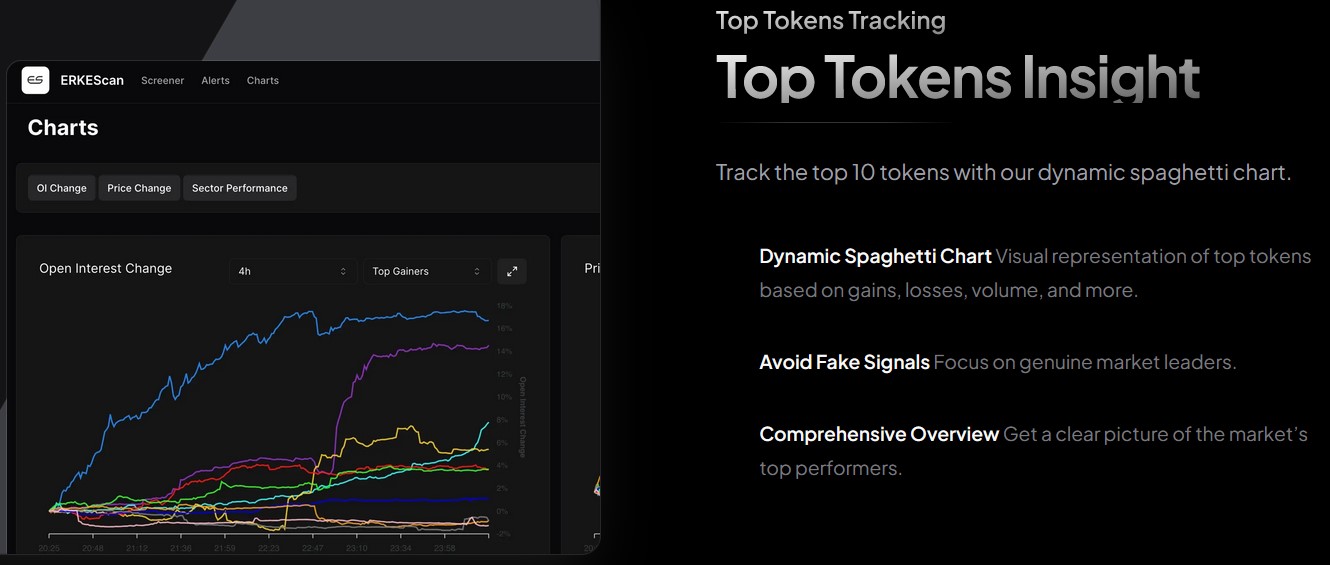Open the 4h timeframe dropdown
The width and height of the screenshot is (1330, 565).
tap(292, 271)
